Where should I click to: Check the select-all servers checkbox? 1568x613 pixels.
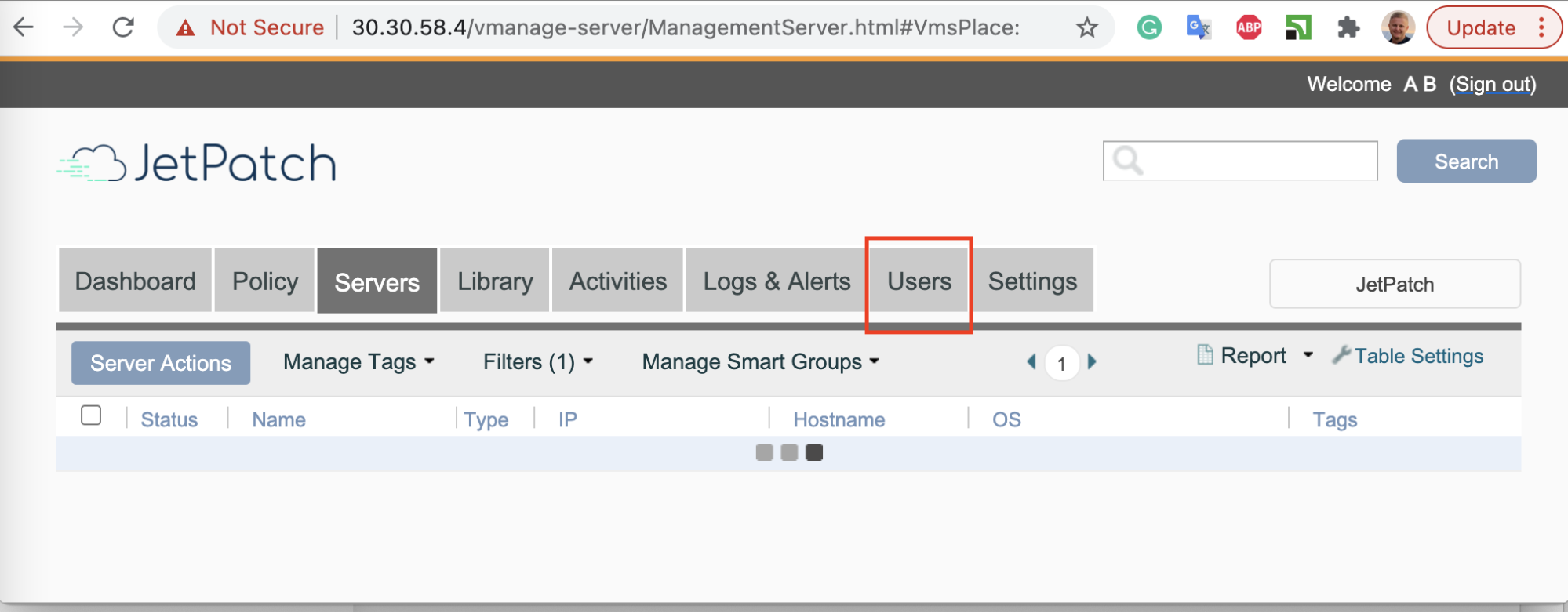pos(91,415)
